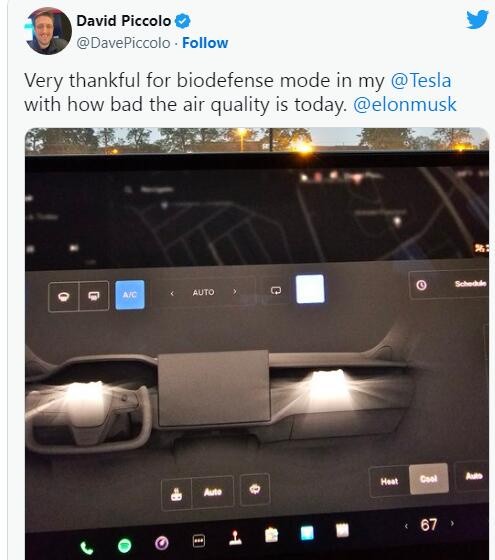The width and height of the screenshot is (495, 560).
Task: Tap the Schedule button with clock
Action: pyautogui.click(x=451, y=285)
